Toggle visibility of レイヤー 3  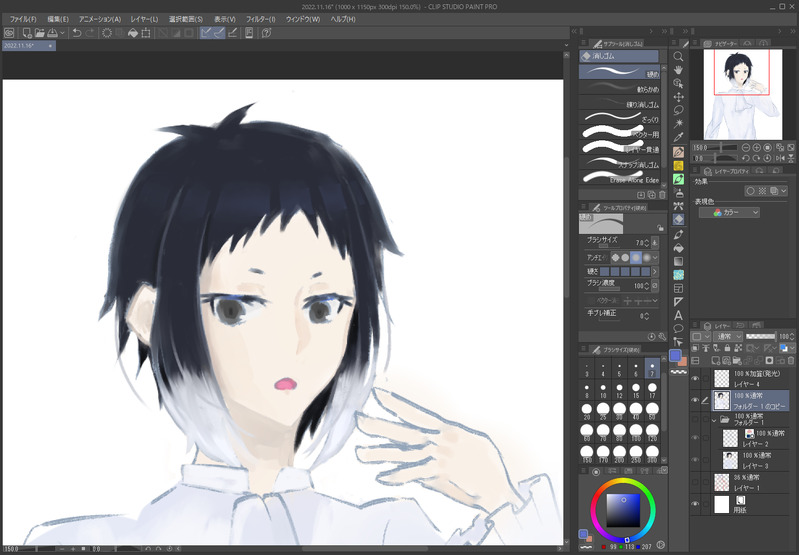695,460
